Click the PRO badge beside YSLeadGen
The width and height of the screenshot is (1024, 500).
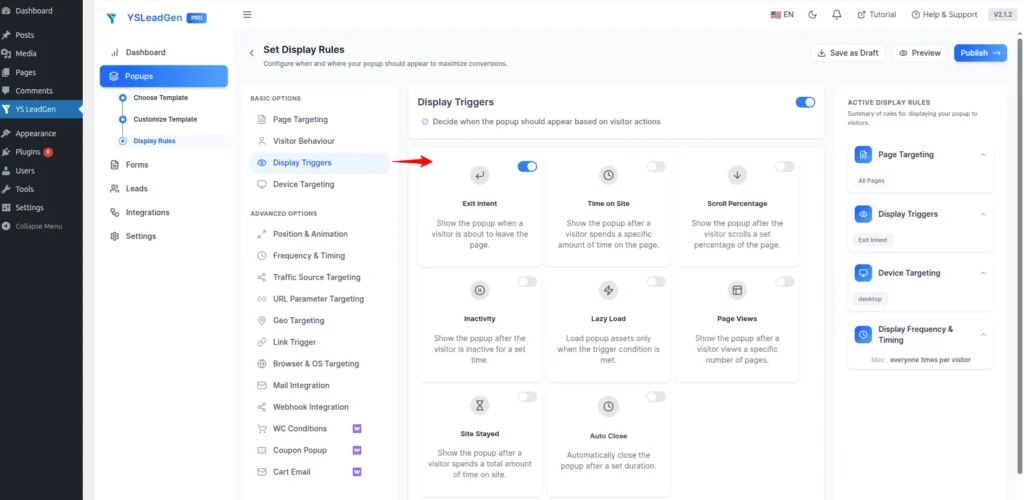(197, 18)
